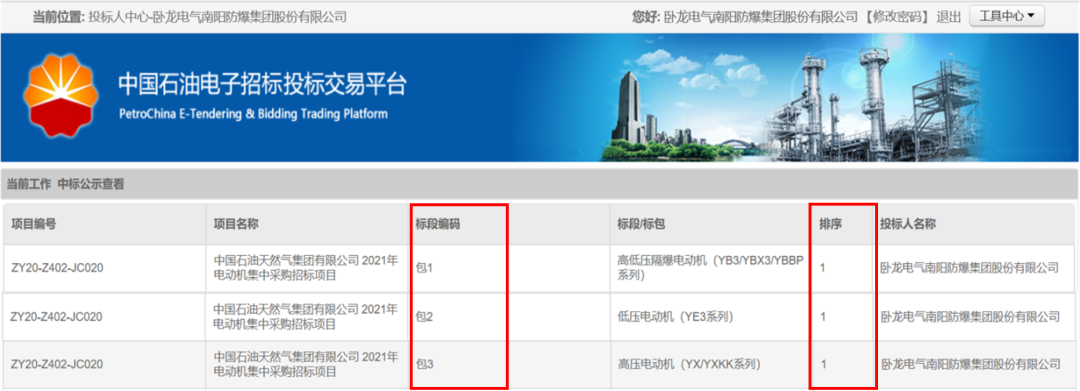Select project number cell in 包1 row
This screenshot has height=391, width=1080.
click(57, 268)
